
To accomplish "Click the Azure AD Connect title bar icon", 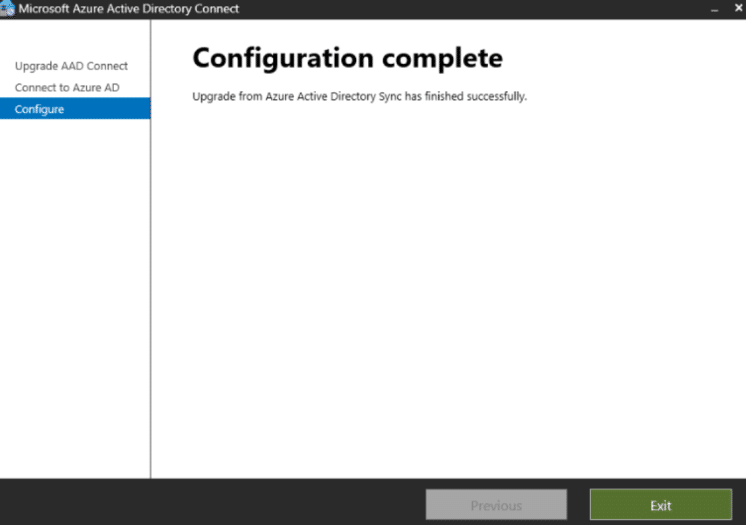I will 7,9.
